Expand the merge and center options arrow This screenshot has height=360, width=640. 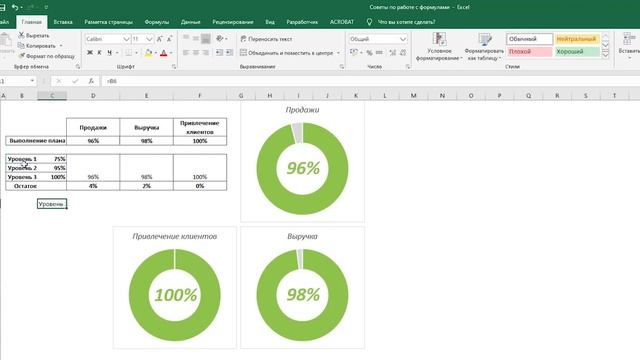click(338, 53)
